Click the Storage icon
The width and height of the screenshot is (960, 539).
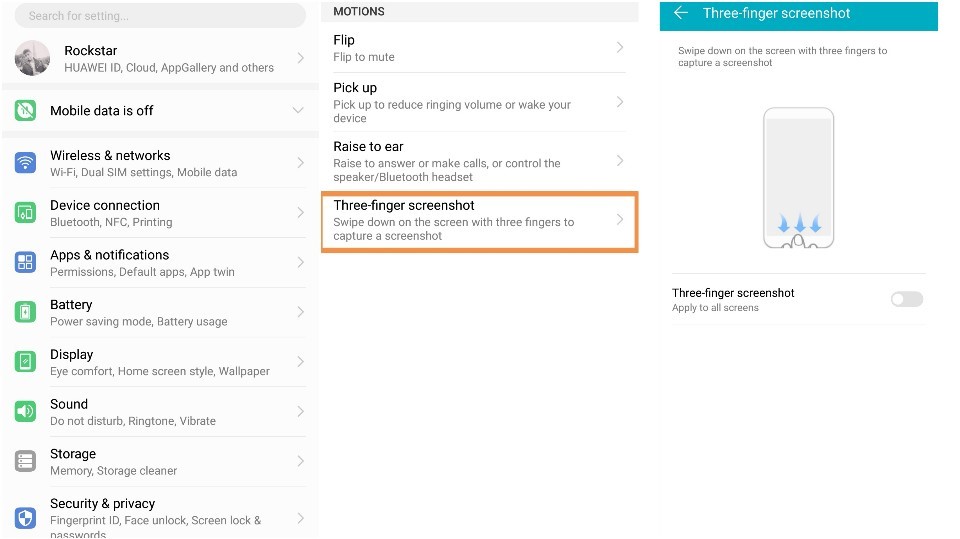pos(26,461)
